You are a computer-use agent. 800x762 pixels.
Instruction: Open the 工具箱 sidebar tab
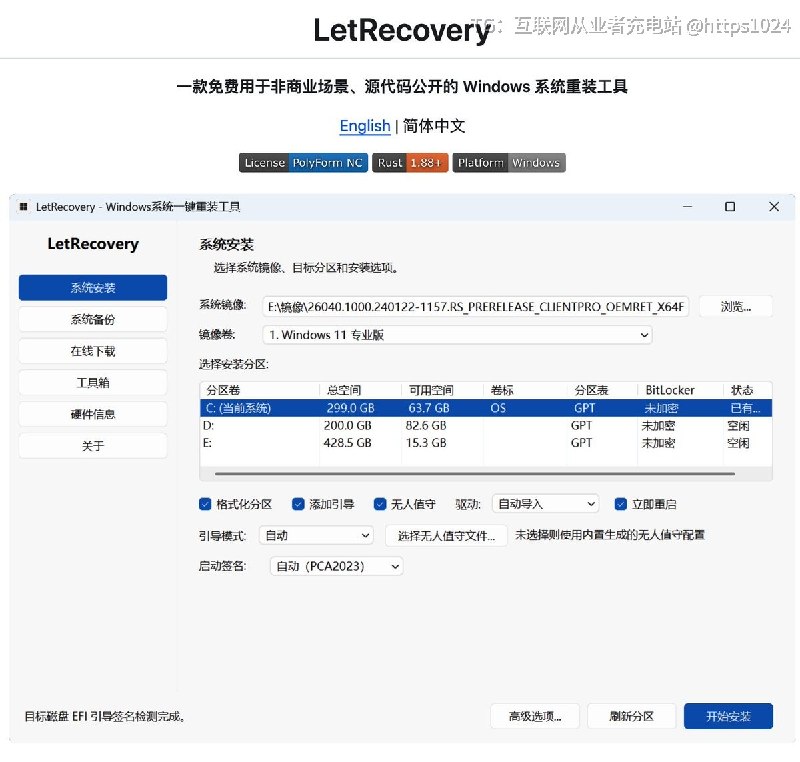[x=93, y=383]
